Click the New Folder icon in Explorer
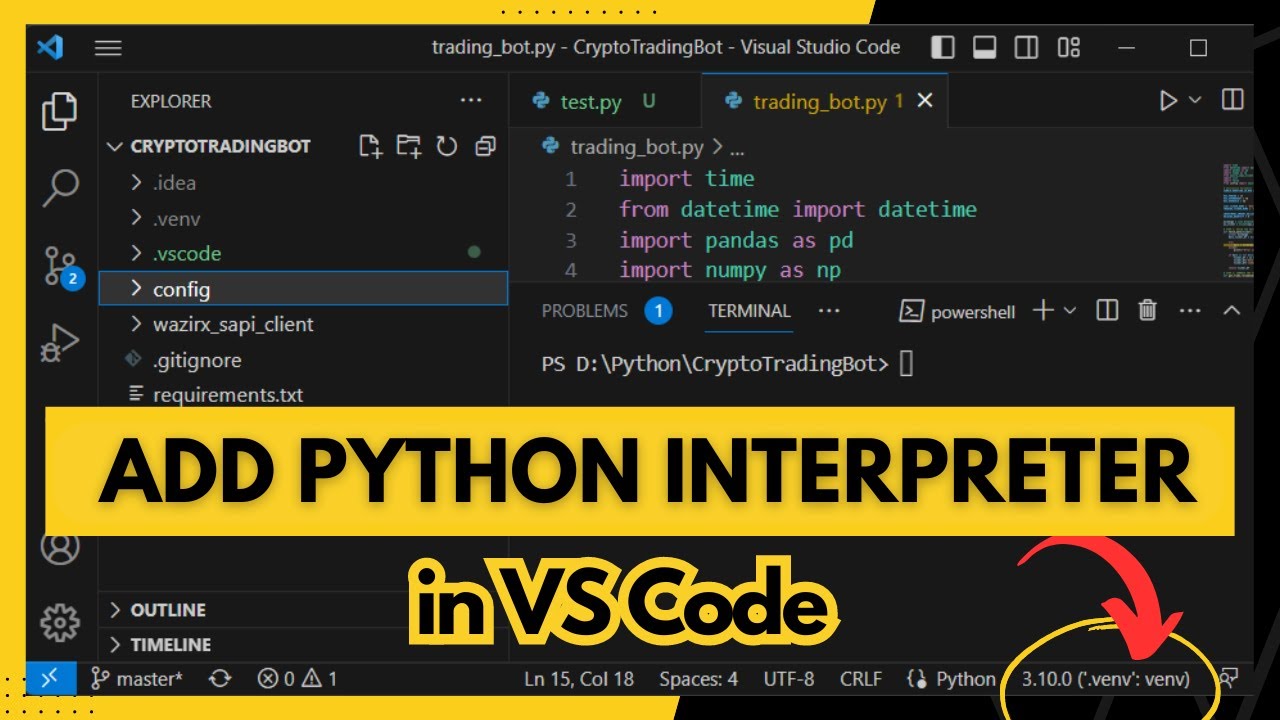Viewport: 1280px width, 720px height. pos(408,146)
